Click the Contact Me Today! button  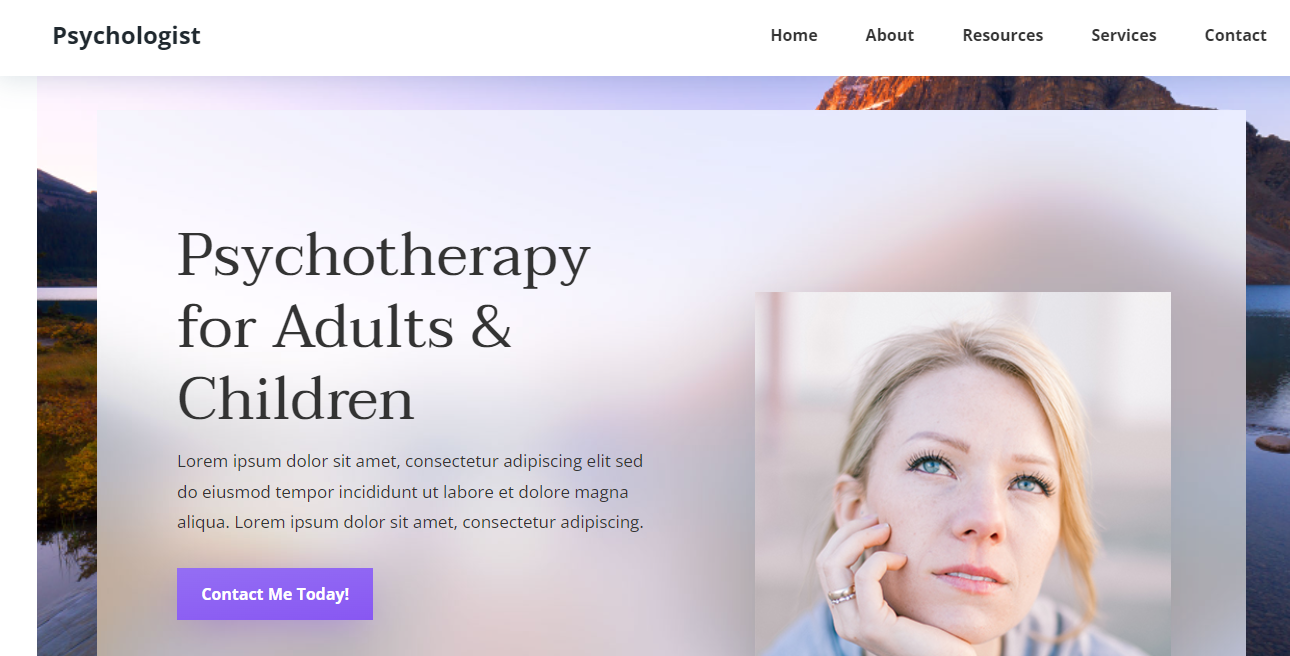tap(275, 594)
